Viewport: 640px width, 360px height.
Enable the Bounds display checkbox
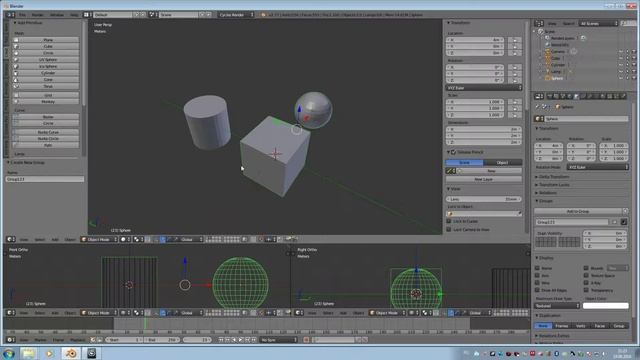click(586, 268)
